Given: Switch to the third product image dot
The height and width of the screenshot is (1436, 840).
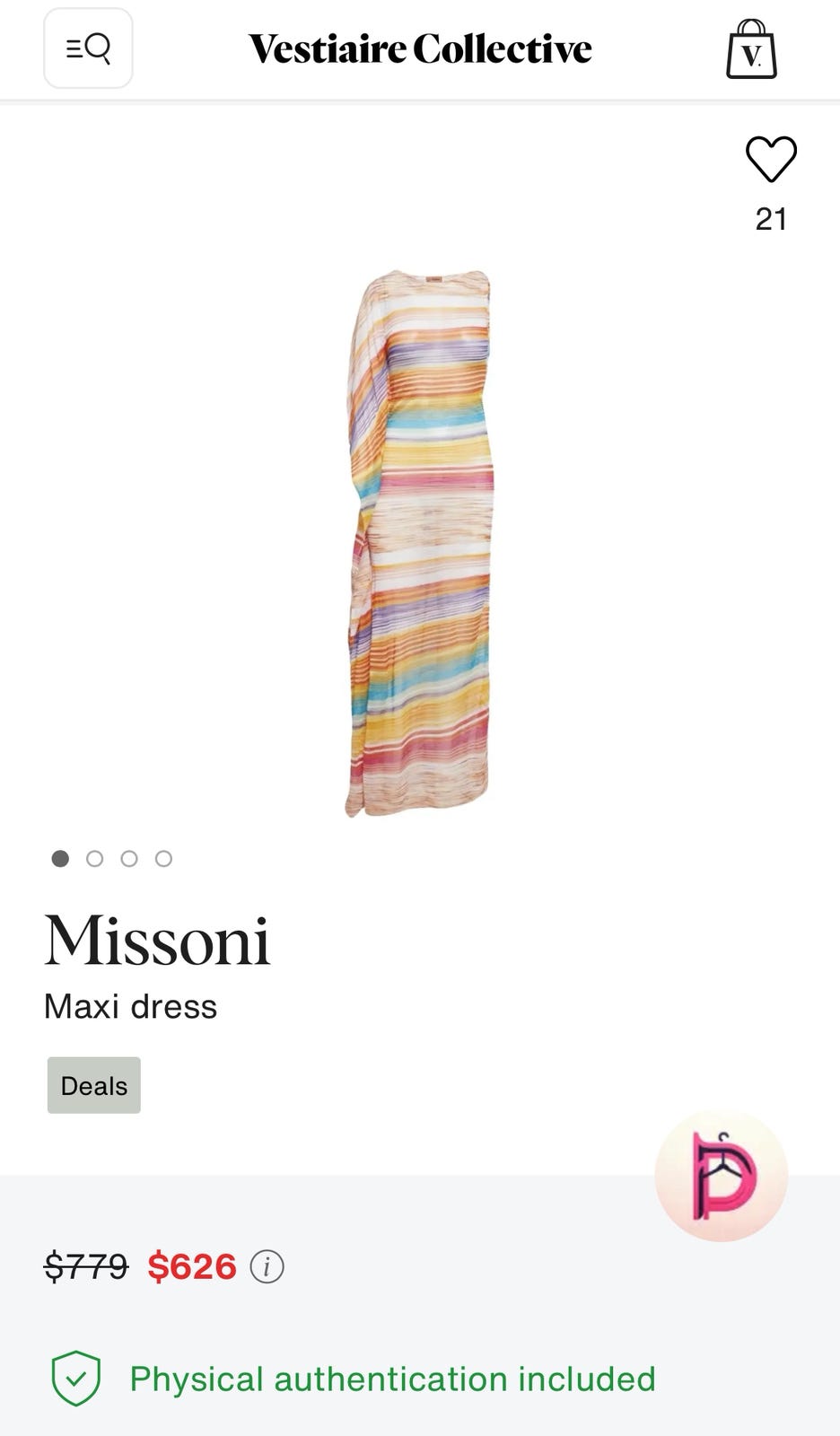Looking at the screenshot, I should click(x=129, y=859).
